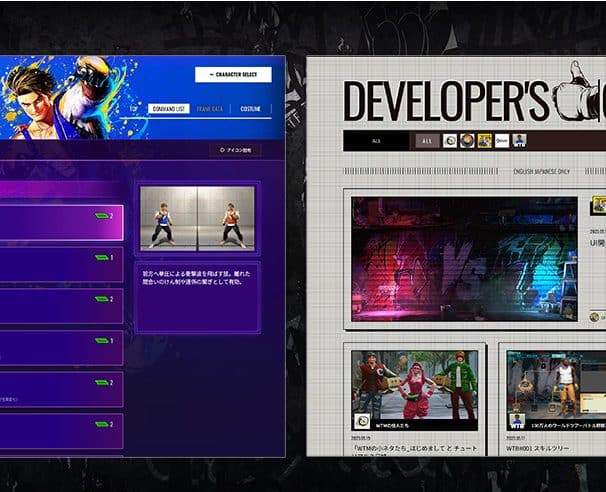This screenshot has width=606, height=492.
Task: Click the CHARACTER SELECT button
Action: [x=233, y=75]
